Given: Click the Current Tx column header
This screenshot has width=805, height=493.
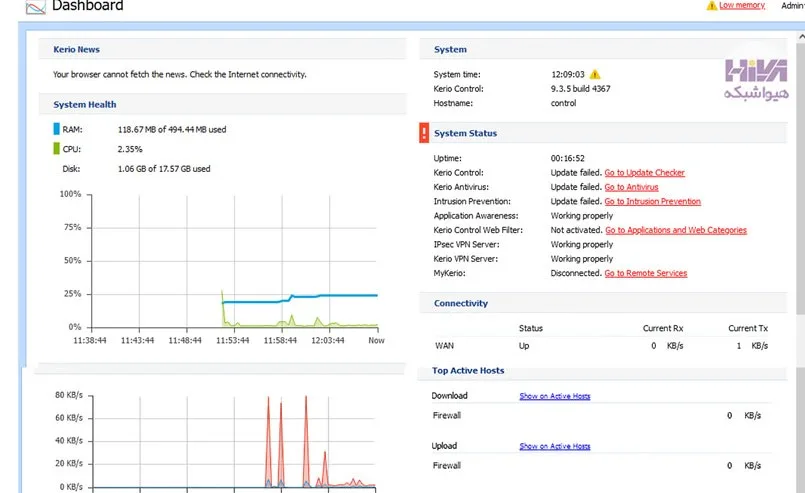Looking at the screenshot, I should (x=748, y=328).
